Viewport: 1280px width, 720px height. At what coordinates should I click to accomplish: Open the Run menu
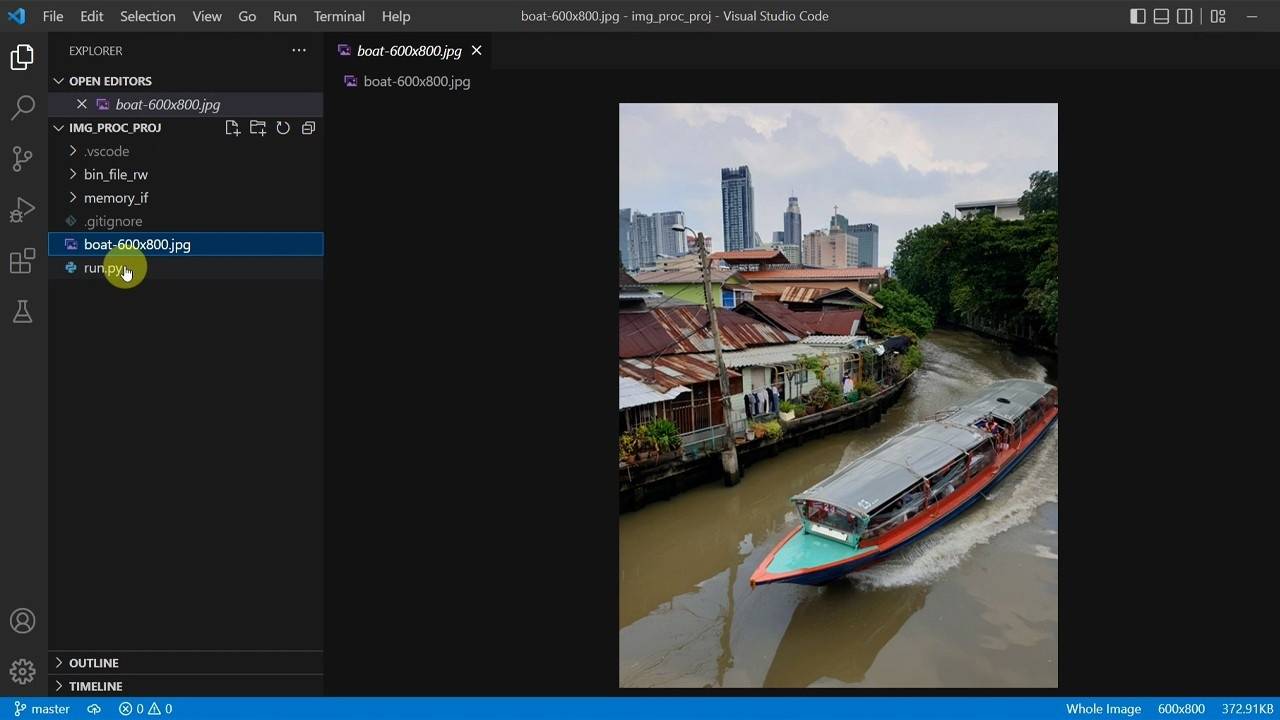point(285,16)
